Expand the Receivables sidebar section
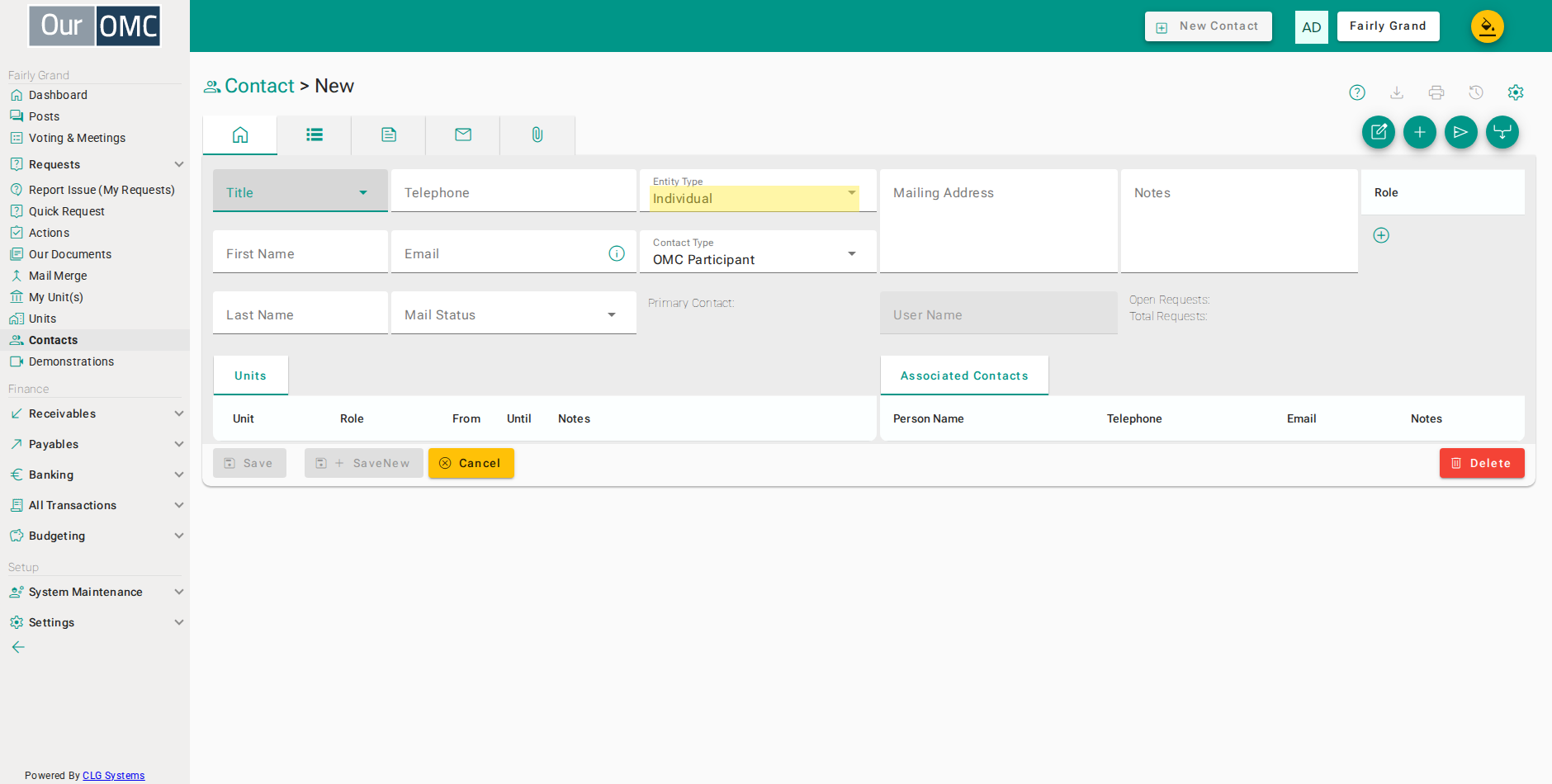Viewport: 1552px width, 784px height. click(95, 413)
